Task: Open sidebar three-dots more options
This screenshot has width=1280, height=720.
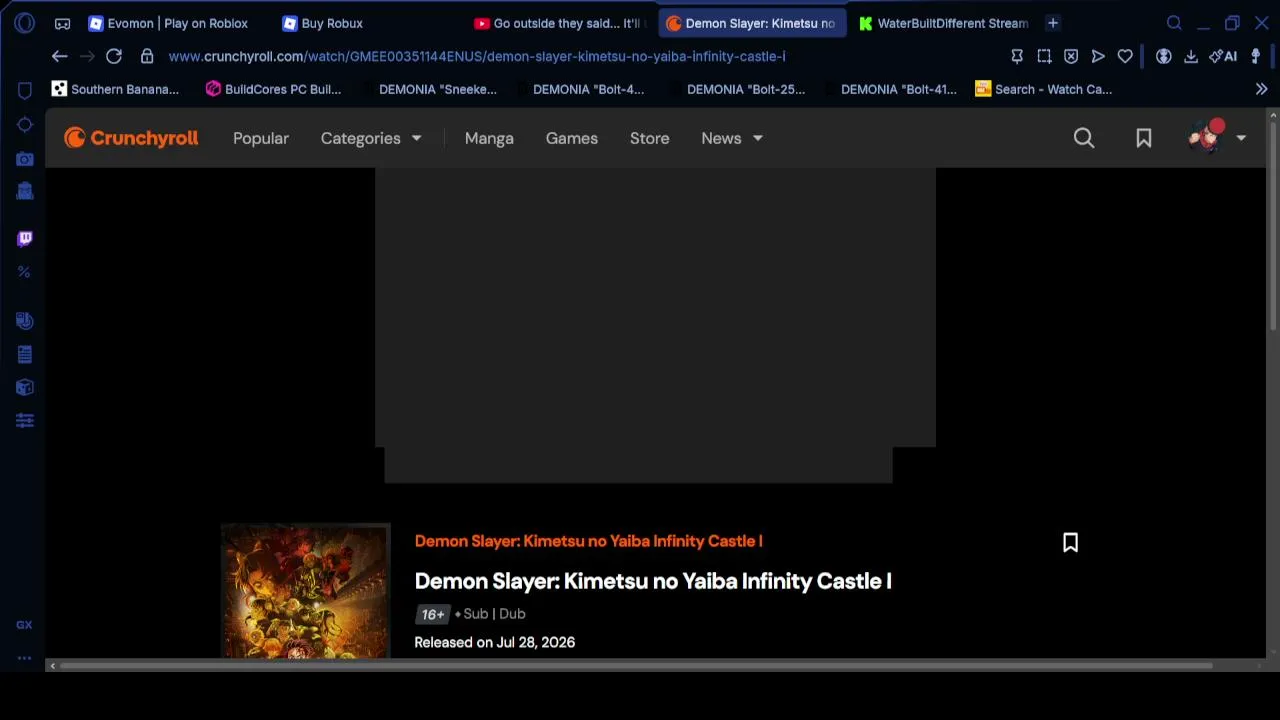Action: [24, 658]
